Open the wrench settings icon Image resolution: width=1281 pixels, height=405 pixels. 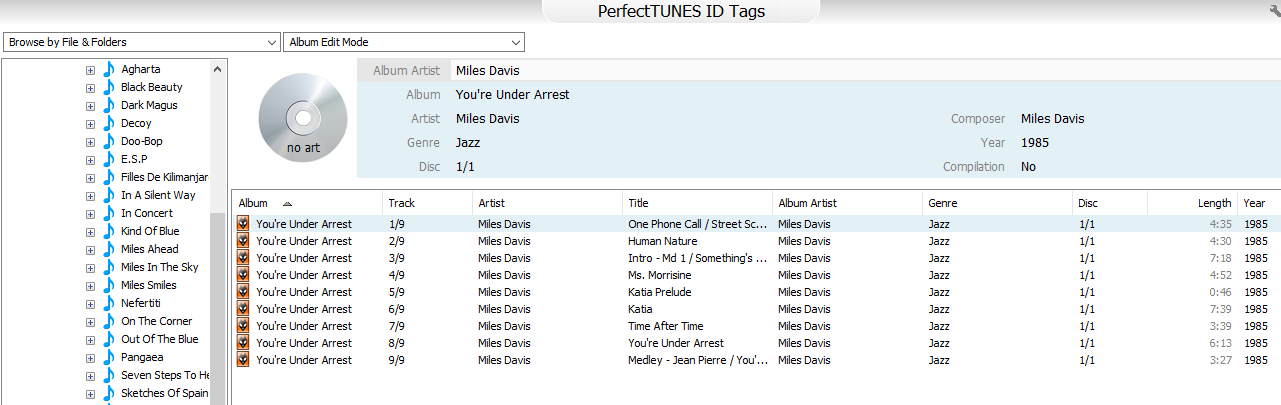click(x=1274, y=9)
